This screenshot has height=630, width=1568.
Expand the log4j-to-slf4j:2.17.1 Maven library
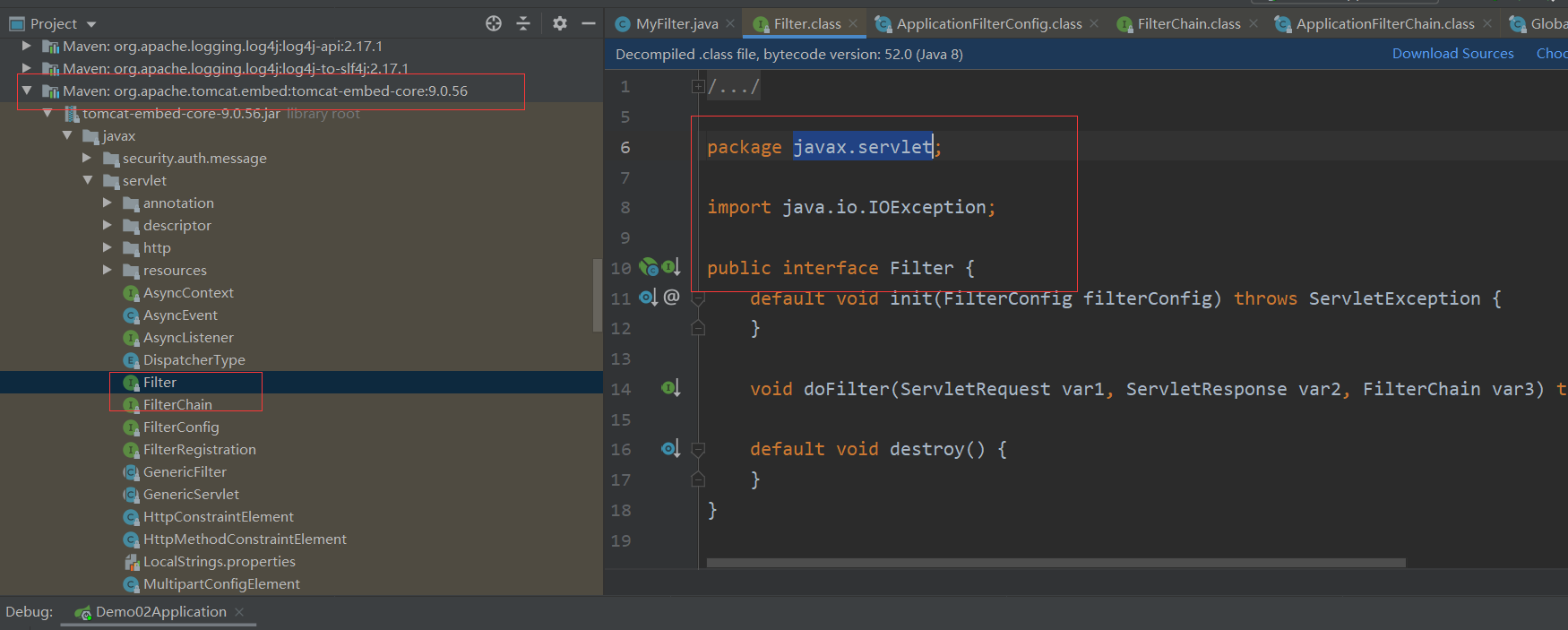tap(26, 68)
